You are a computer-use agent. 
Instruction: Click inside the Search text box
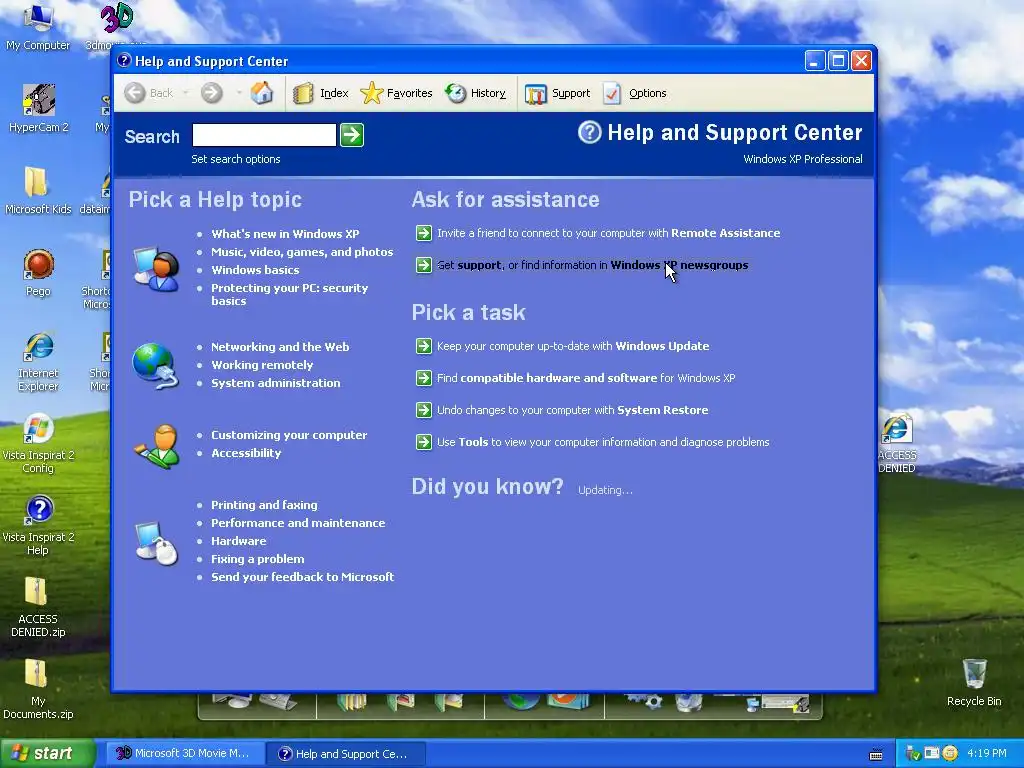(x=264, y=135)
